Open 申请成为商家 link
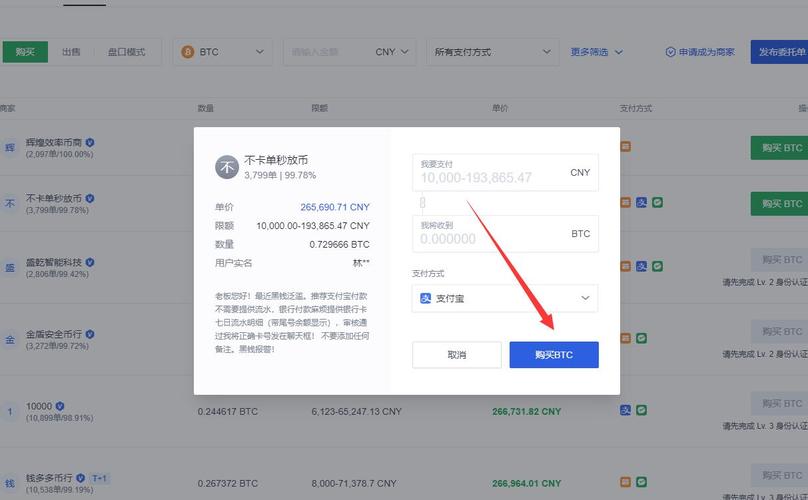 700,52
